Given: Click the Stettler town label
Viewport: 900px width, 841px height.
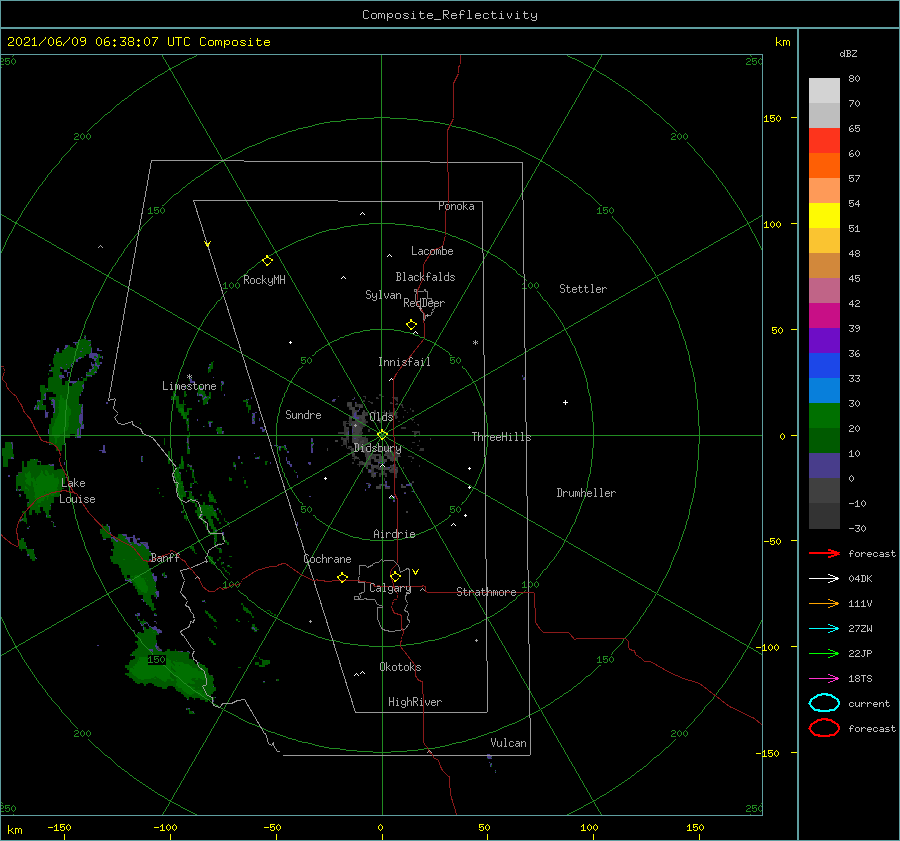Looking at the screenshot, I should 583,289.
